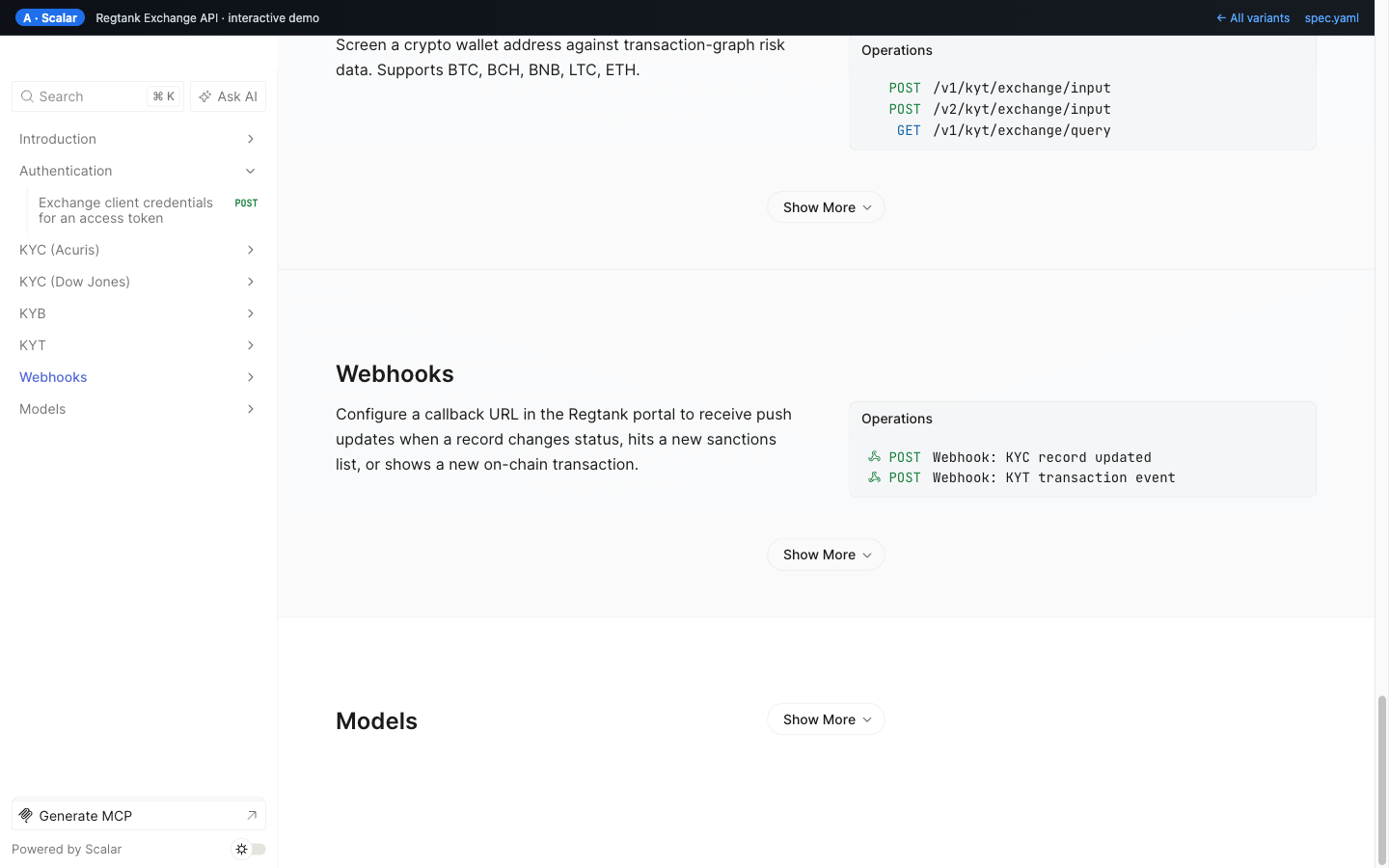Expand the Models sidebar section chevron
The width and height of the screenshot is (1389, 868).
(x=250, y=409)
